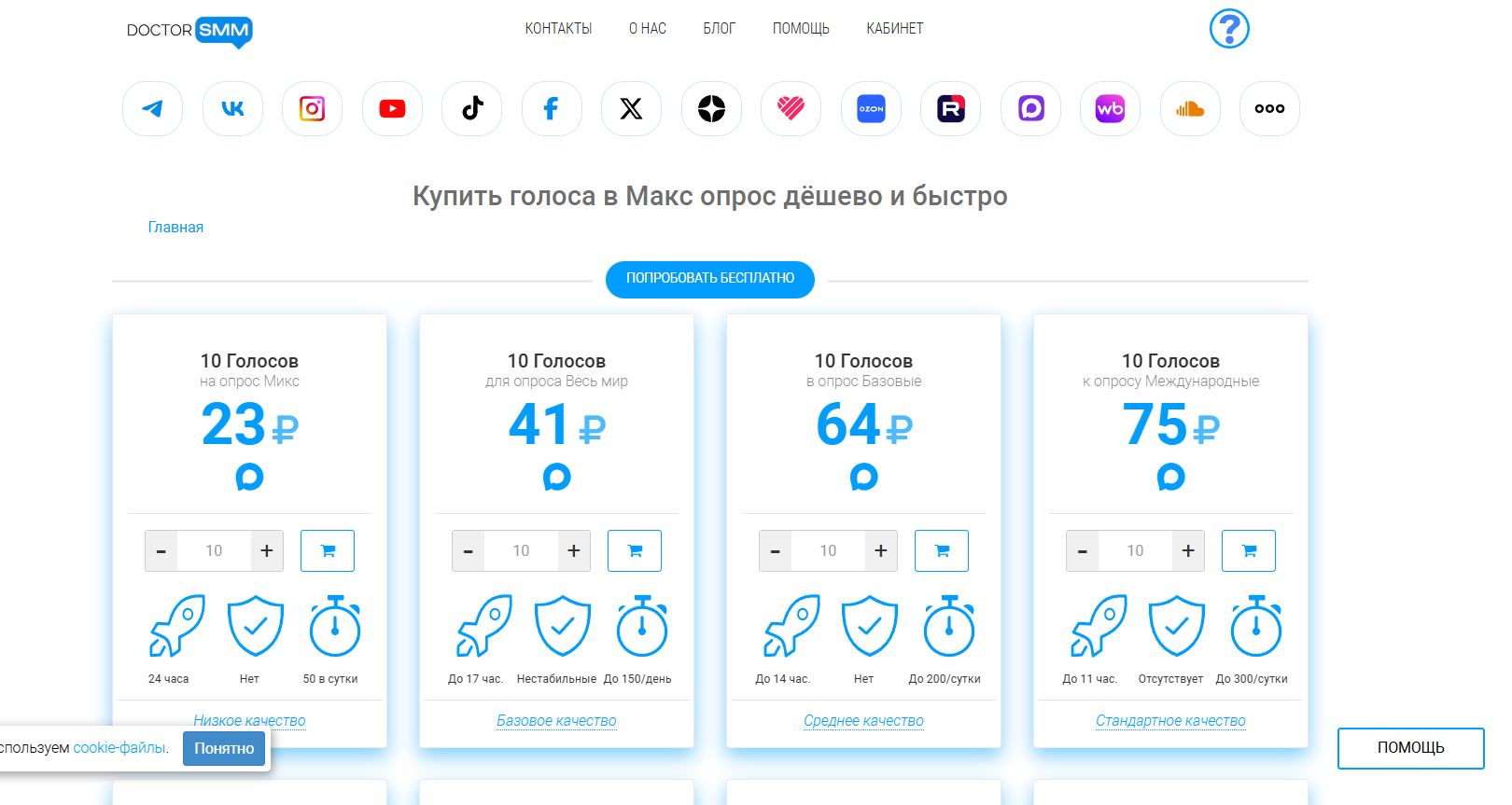Viewport: 1512px width, 805px height.
Task: Open the Dzen star icon
Action: [711, 109]
